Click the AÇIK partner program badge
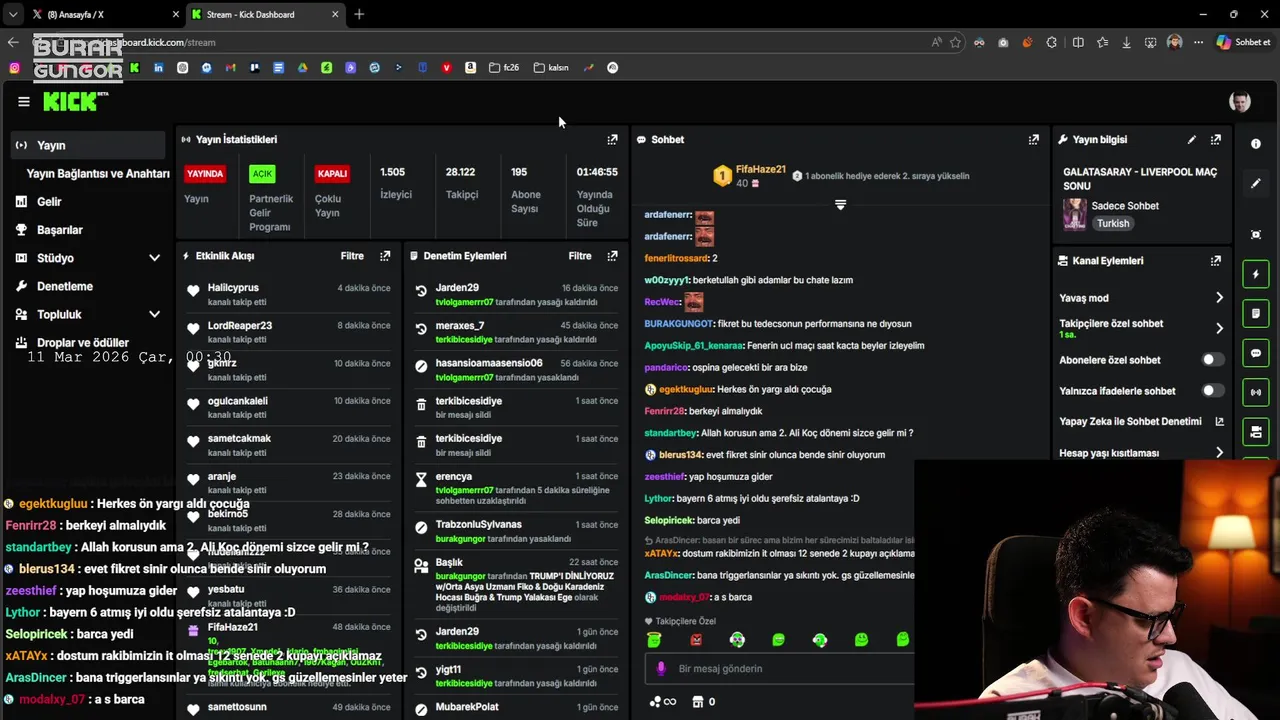 tap(262, 174)
